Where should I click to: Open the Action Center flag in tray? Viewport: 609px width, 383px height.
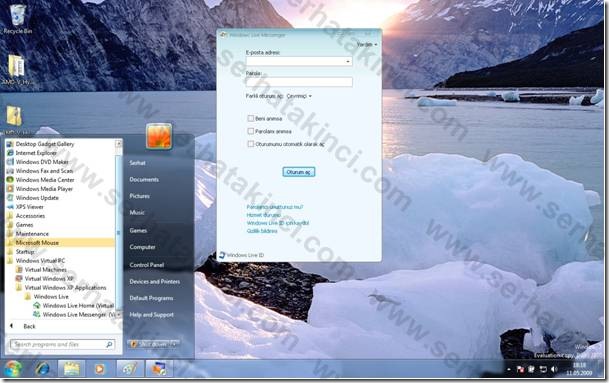(x=520, y=369)
